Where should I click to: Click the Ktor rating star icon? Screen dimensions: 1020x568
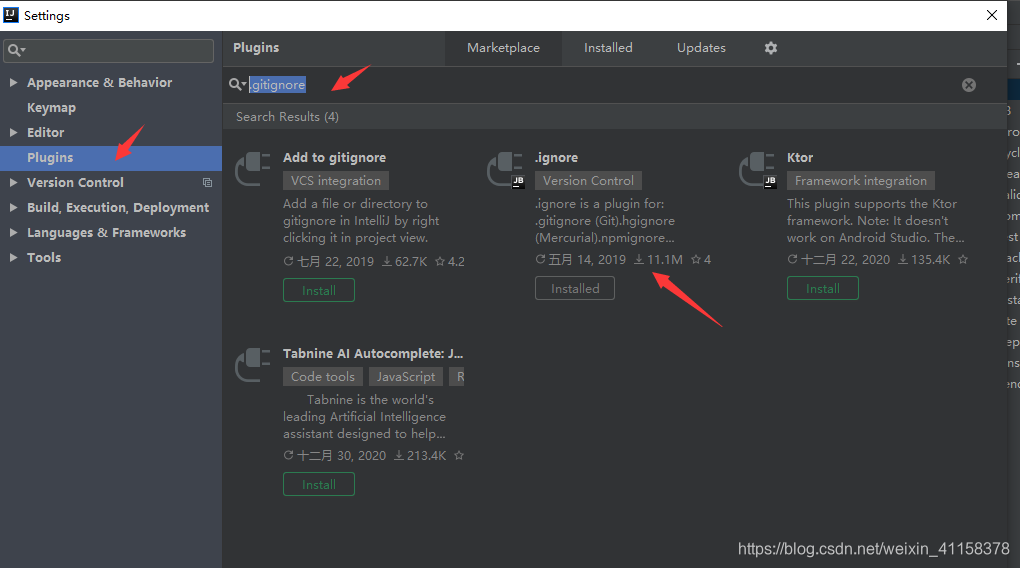click(963, 260)
